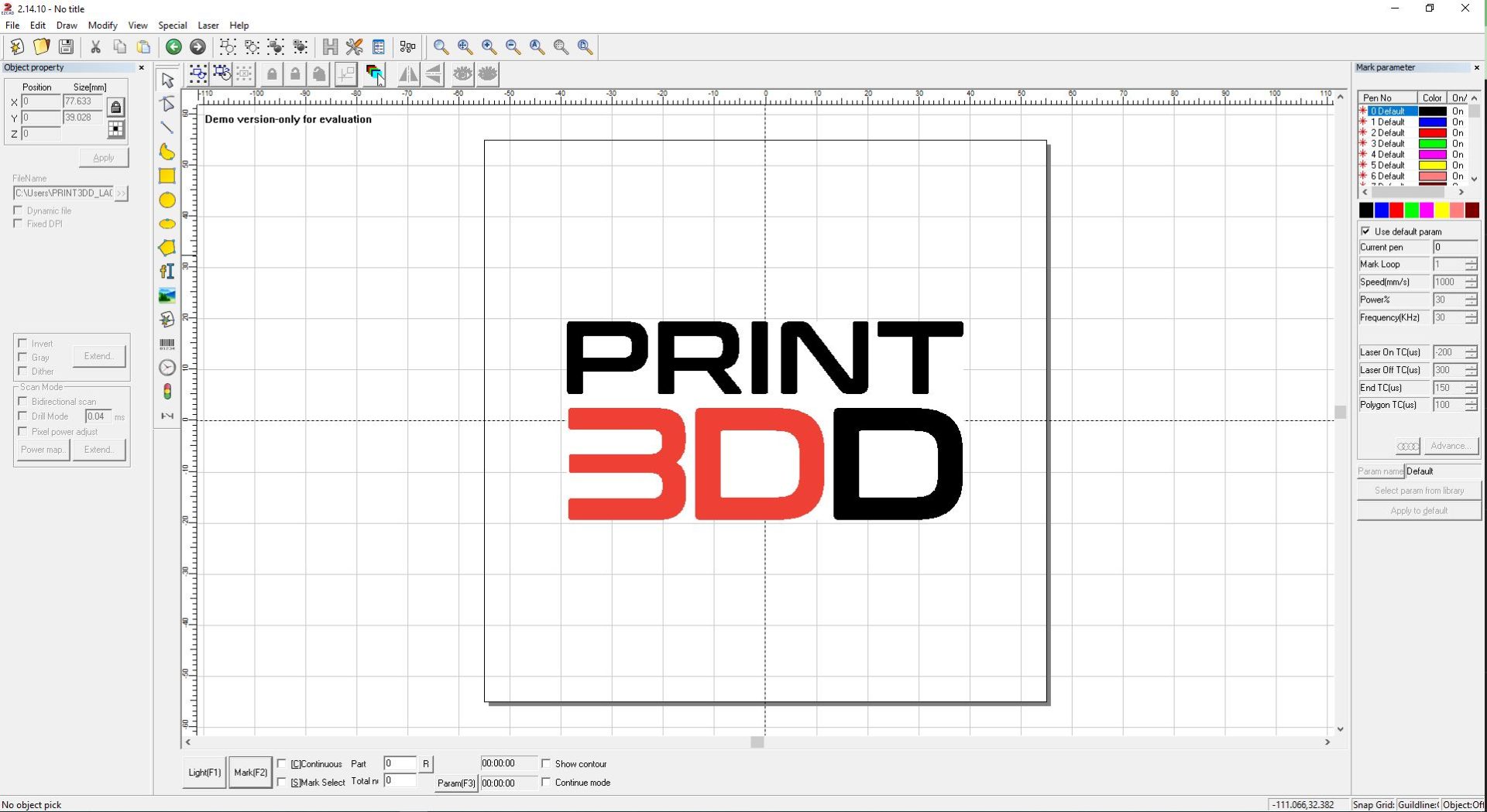1487x812 pixels.
Task: Enable the Bidirectional scan option
Action: click(x=24, y=401)
